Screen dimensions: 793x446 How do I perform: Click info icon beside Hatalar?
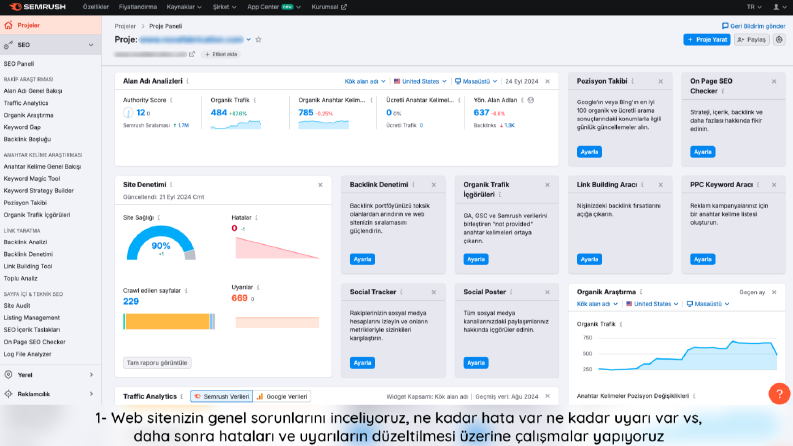pyautogui.click(x=256, y=217)
